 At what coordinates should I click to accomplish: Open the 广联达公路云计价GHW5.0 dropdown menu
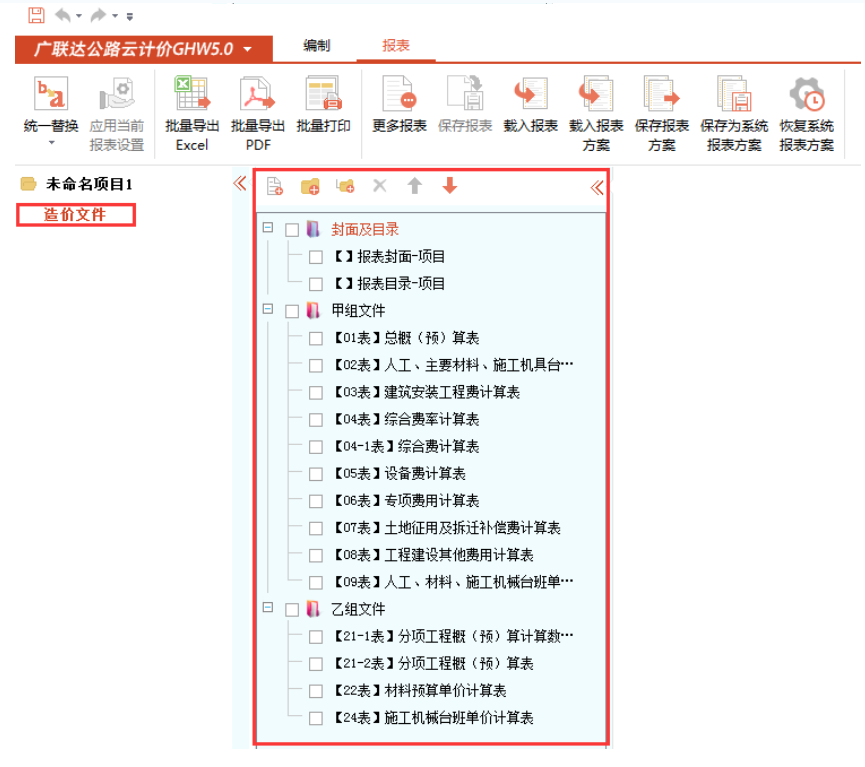(x=247, y=49)
